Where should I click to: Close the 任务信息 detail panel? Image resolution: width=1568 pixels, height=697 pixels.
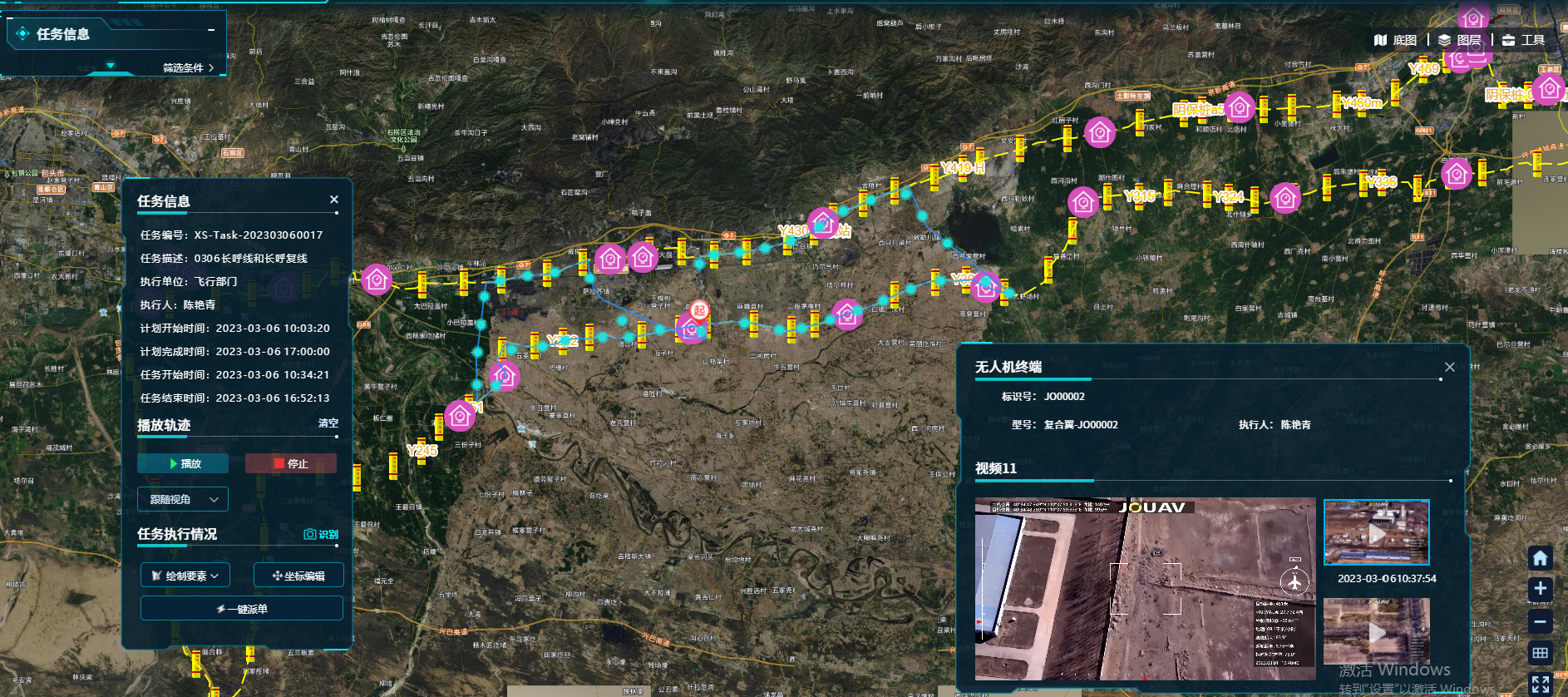(x=333, y=200)
